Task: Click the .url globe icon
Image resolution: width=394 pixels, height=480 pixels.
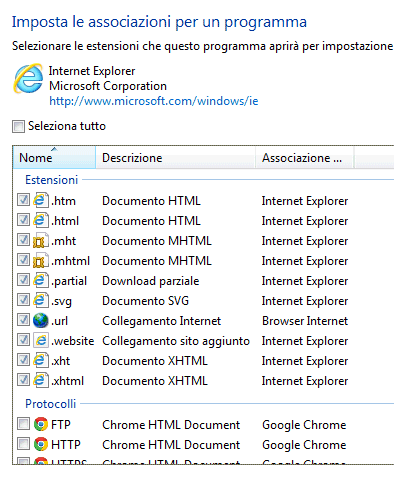Action: click(x=41, y=320)
